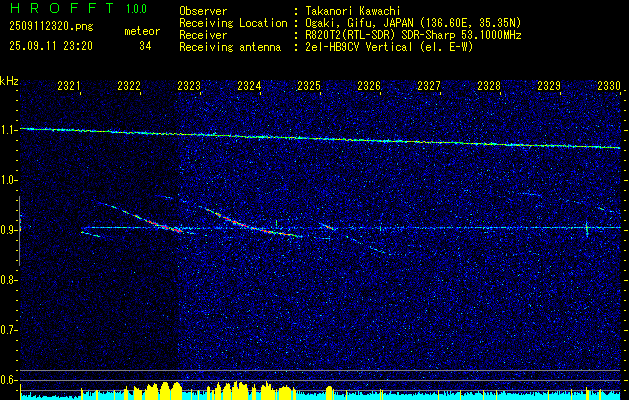Viewport: 629px width, 400px height.
Task: Click the Receiving Location label
Action: click(233, 23)
